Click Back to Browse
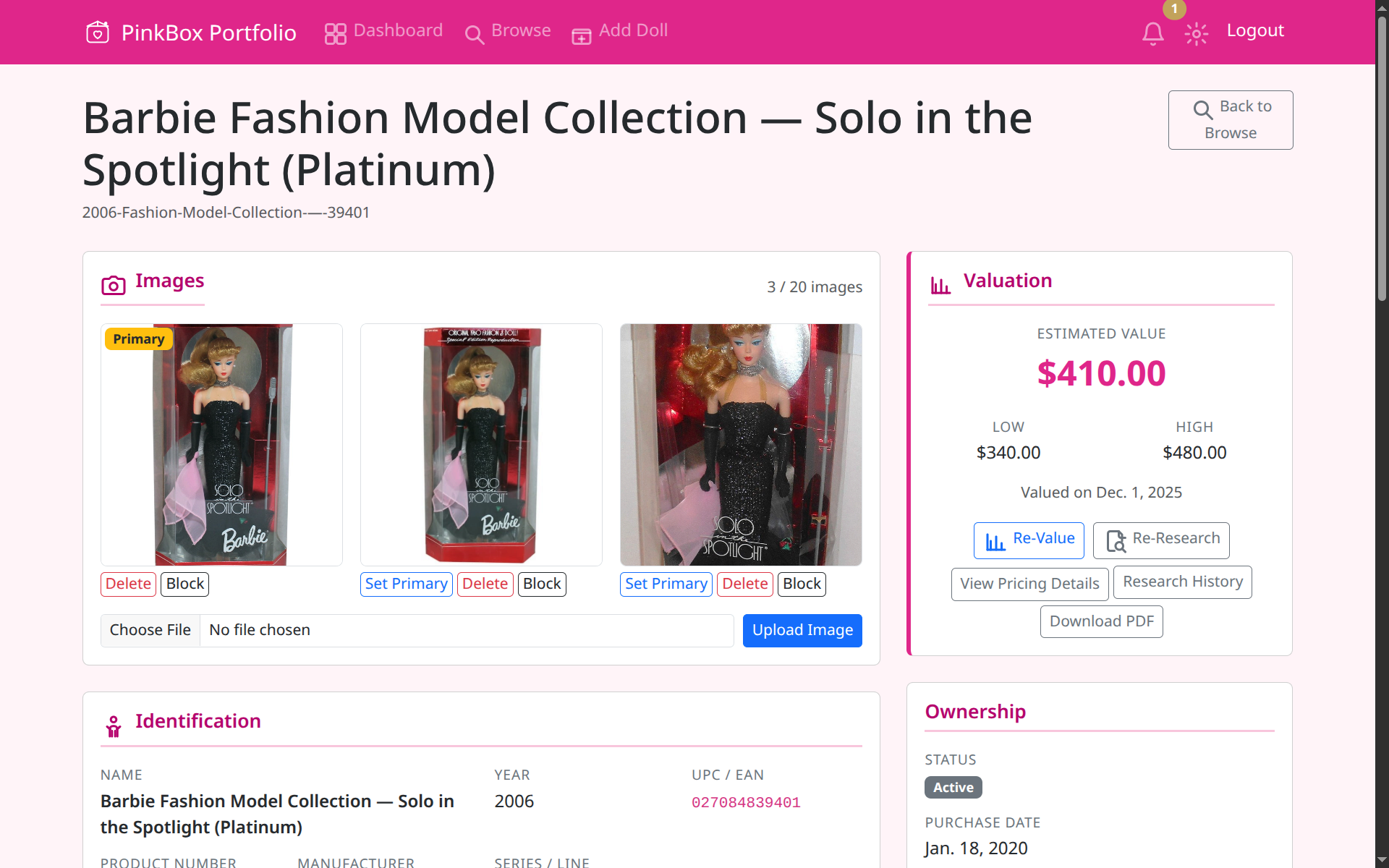This screenshot has width=1389, height=868. (x=1230, y=119)
